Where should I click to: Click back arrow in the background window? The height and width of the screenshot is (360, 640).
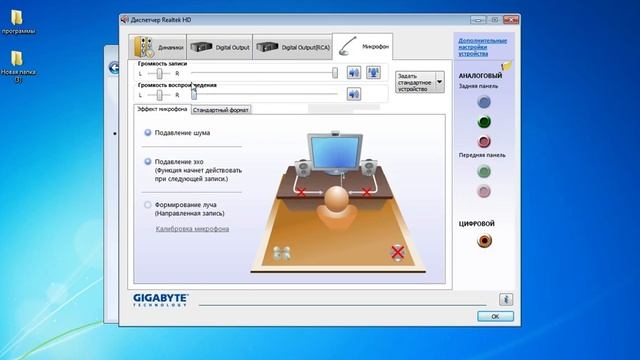tap(114, 68)
